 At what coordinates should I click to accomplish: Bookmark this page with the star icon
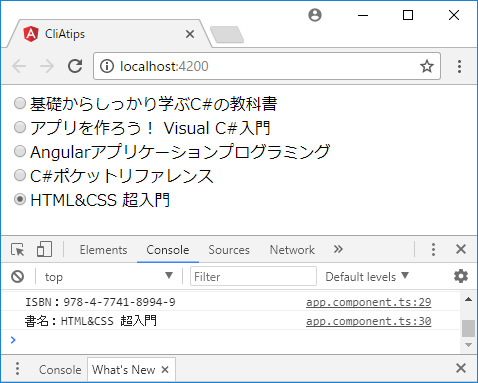(x=427, y=66)
